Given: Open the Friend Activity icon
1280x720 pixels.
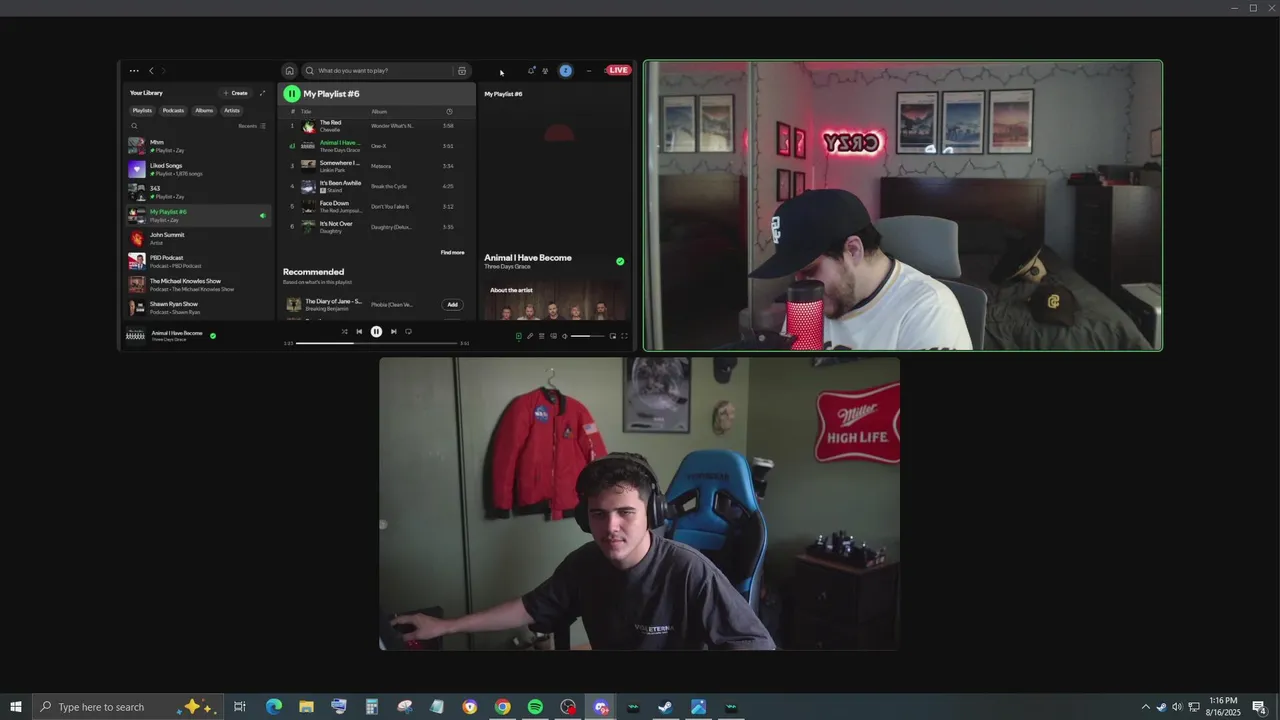Looking at the screenshot, I should 545,71.
